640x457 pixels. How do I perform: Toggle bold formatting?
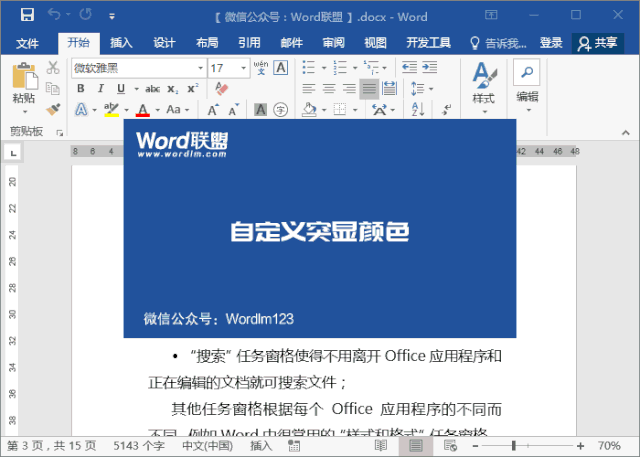pyautogui.click(x=81, y=89)
